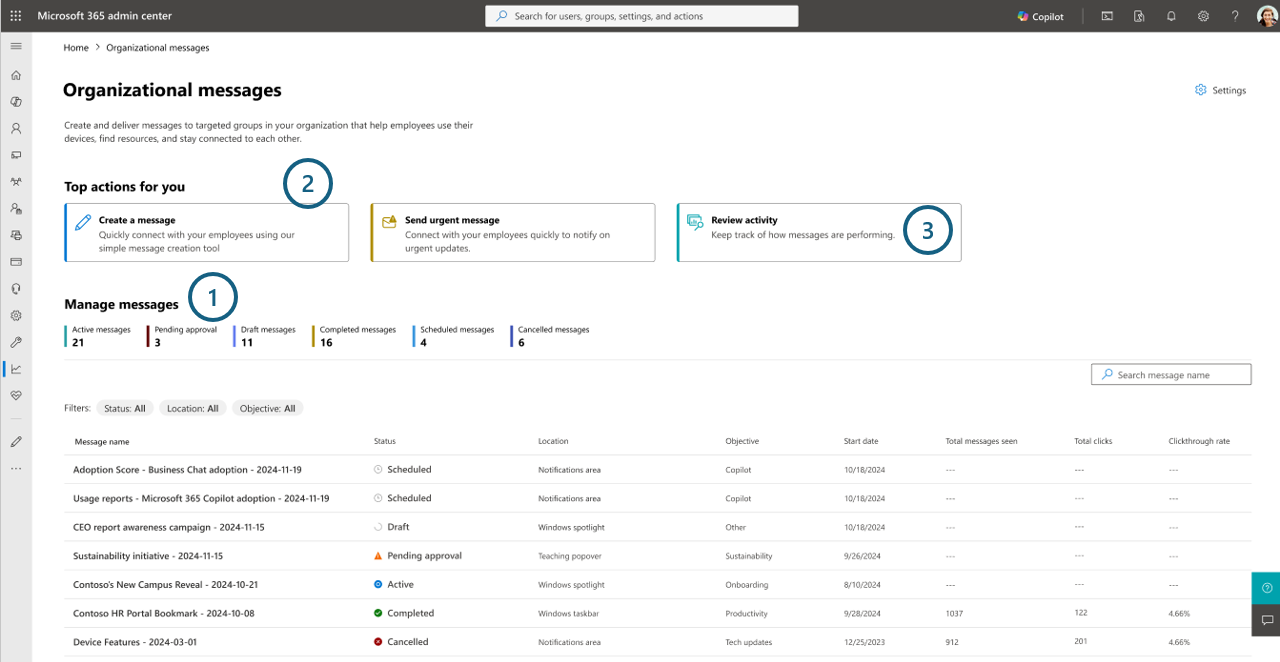Click total messages seen value 1037
Viewport: 1280px width, 662px height.
955,614
